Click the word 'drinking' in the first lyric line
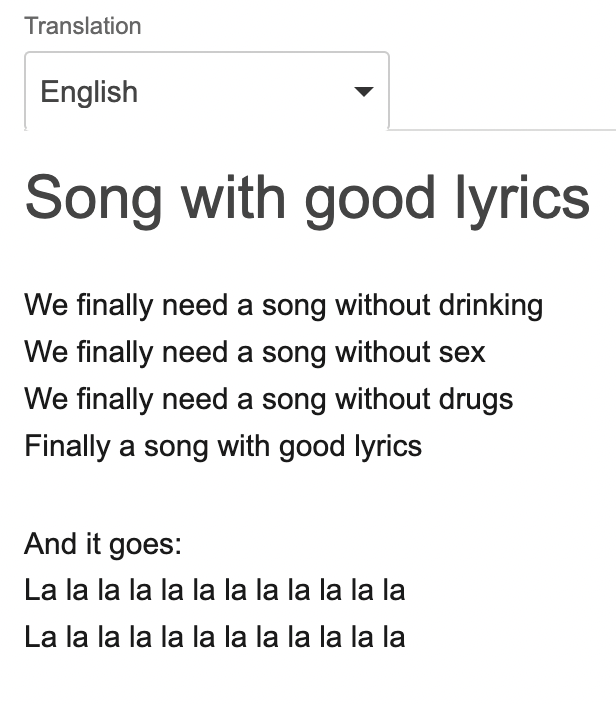 491,304
